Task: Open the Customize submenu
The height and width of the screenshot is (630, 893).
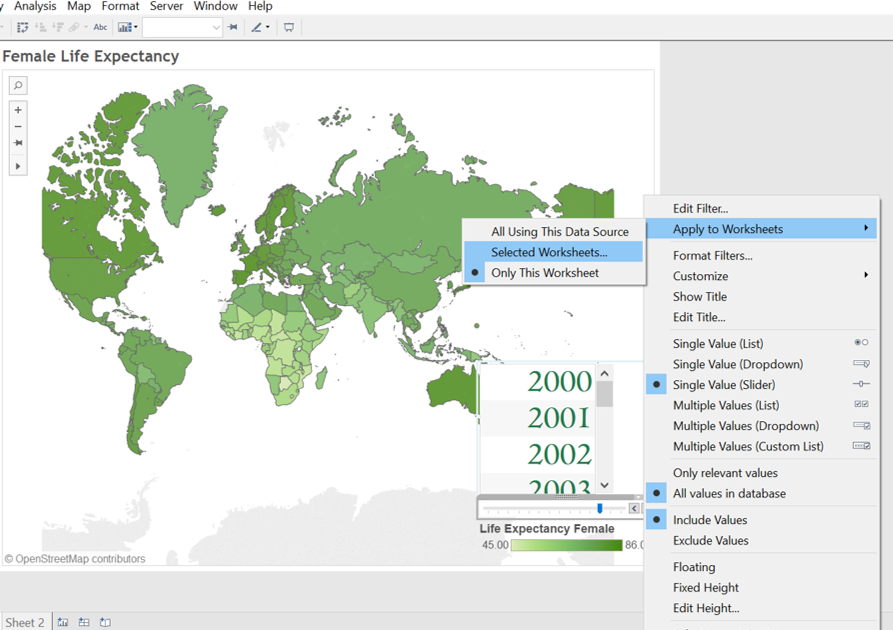Action: (x=700, y=276)
